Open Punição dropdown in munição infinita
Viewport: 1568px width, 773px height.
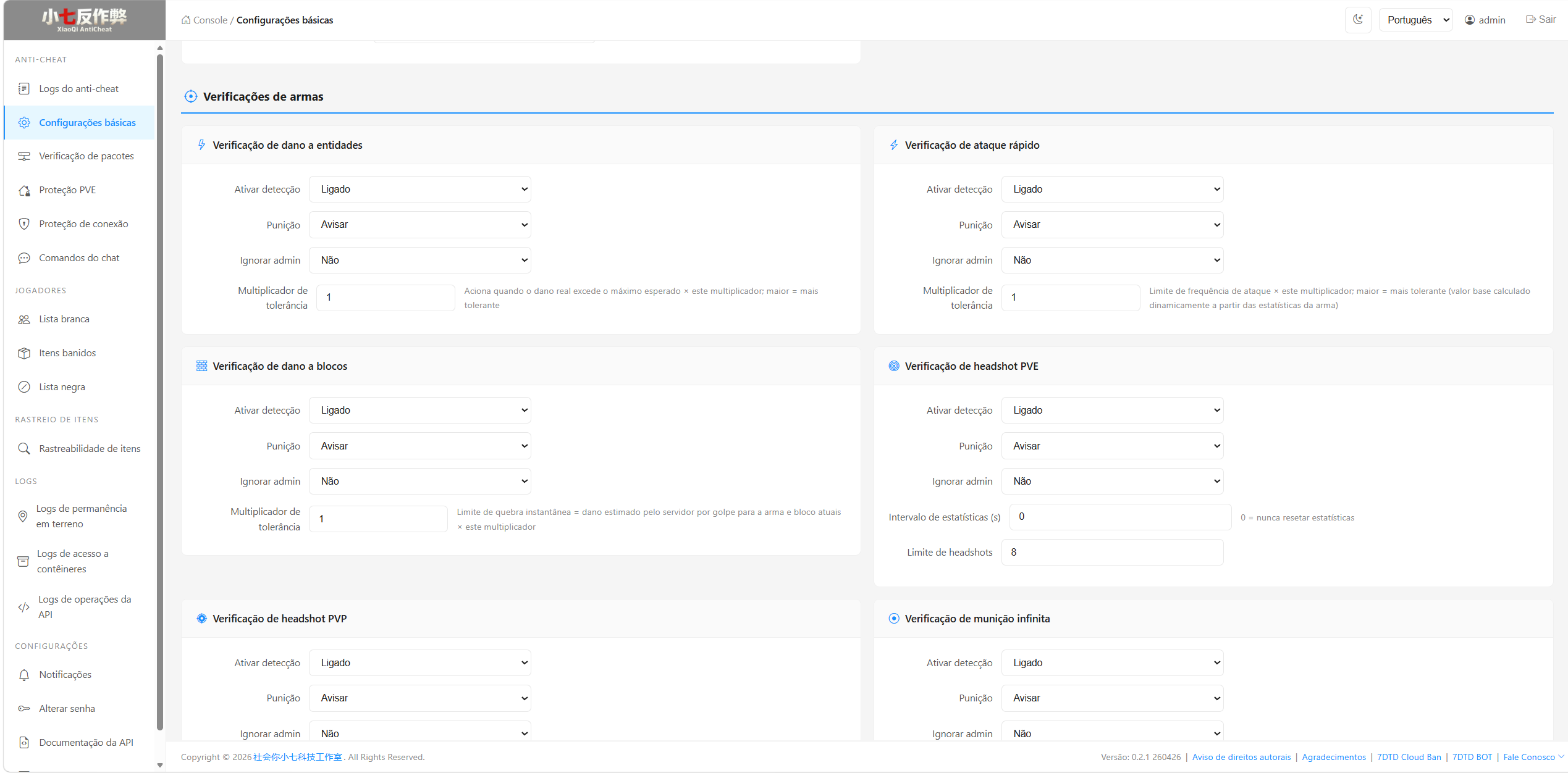point(1111,698)
